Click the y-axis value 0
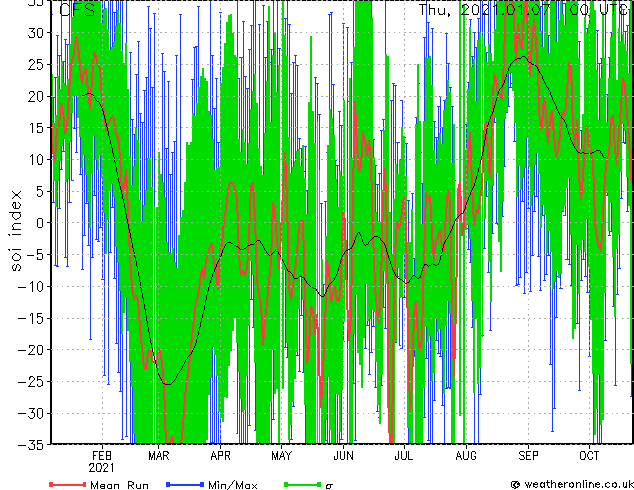 (40, 223)
